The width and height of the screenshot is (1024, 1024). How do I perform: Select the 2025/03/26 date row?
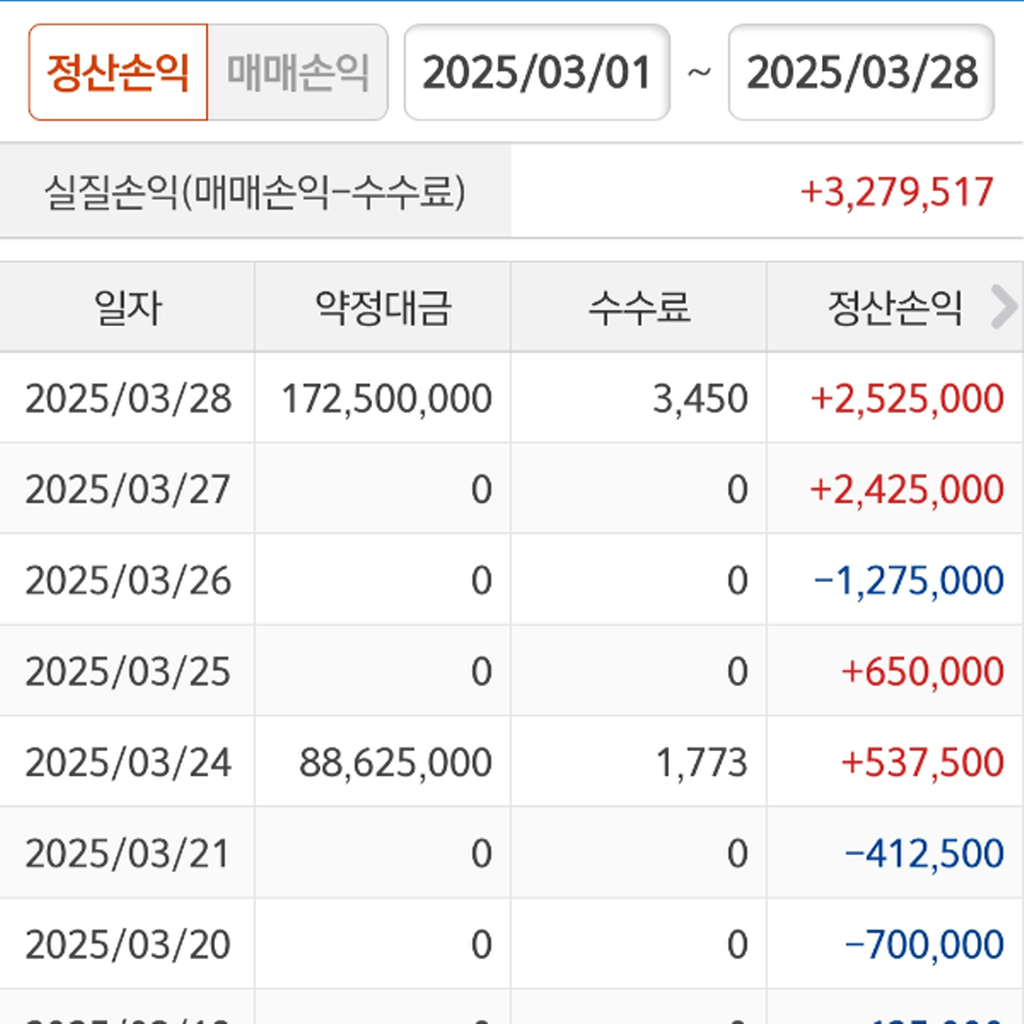click(128, 580)
